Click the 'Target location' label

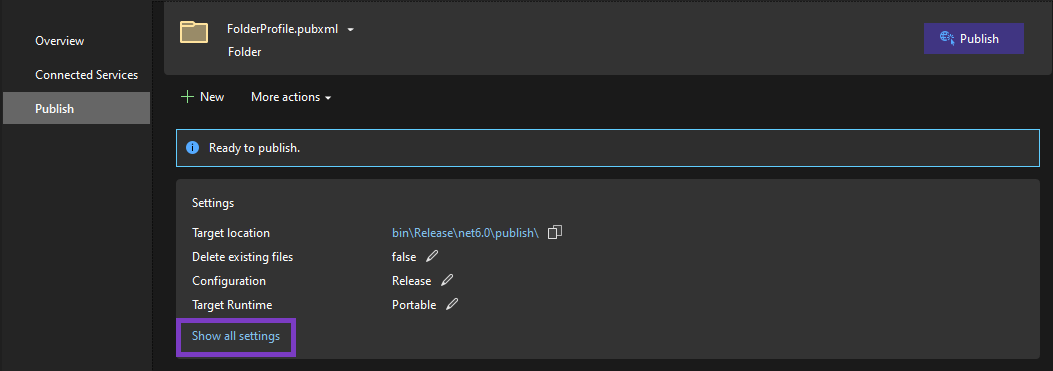(x=231, y=233)
